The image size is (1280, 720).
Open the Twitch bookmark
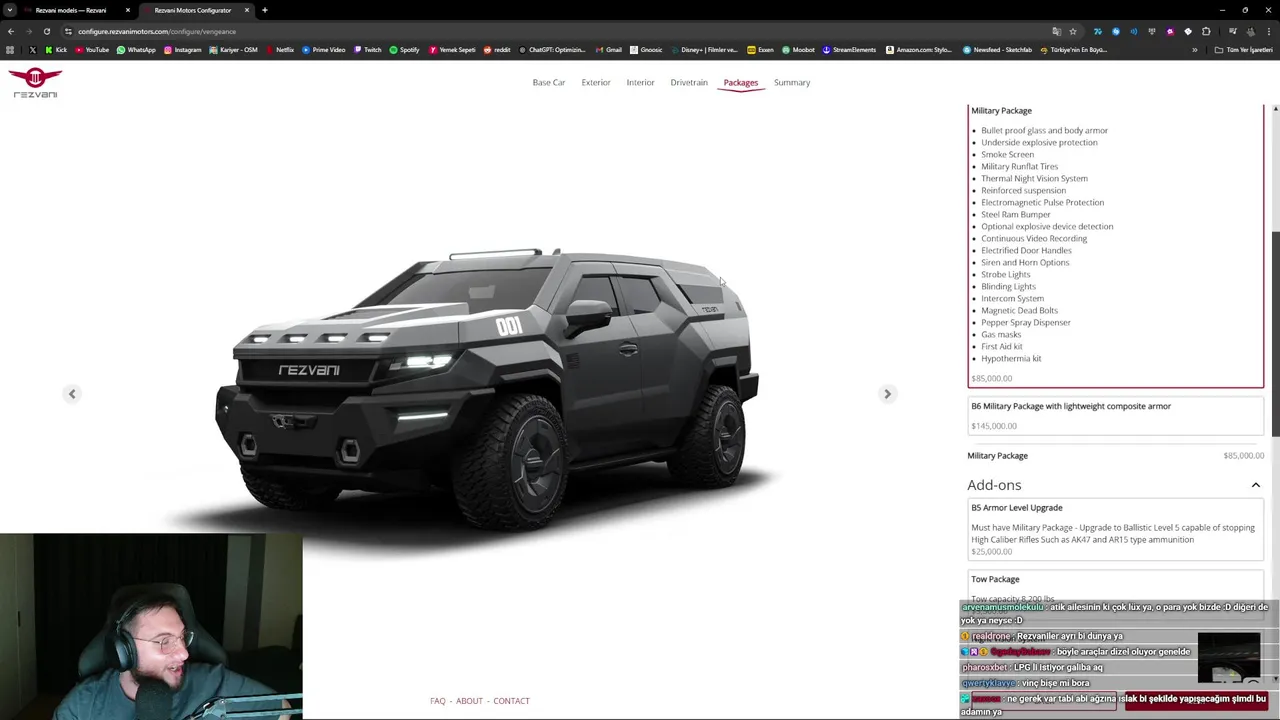click(367, 50)
